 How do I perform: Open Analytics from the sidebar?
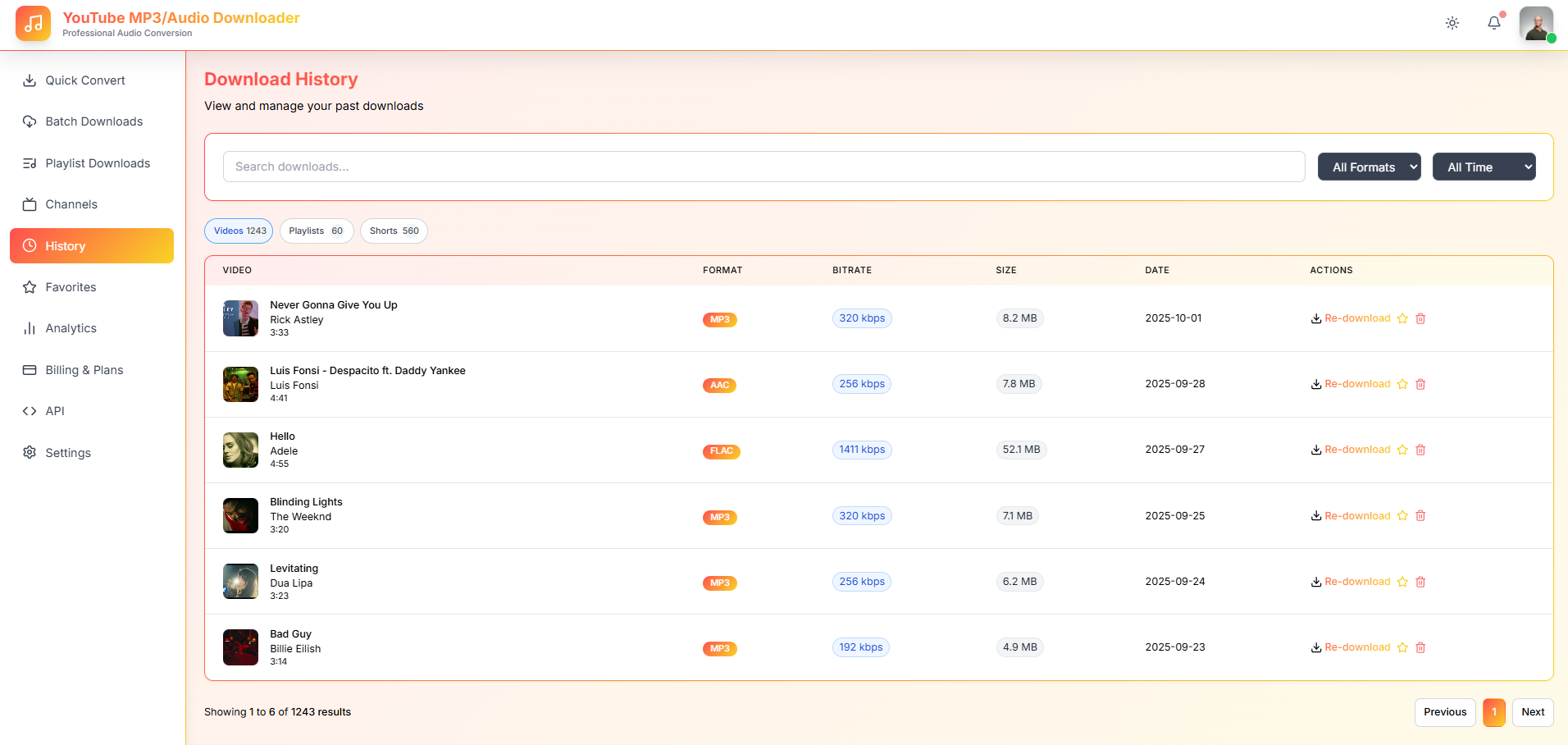[x=71, y=328]
